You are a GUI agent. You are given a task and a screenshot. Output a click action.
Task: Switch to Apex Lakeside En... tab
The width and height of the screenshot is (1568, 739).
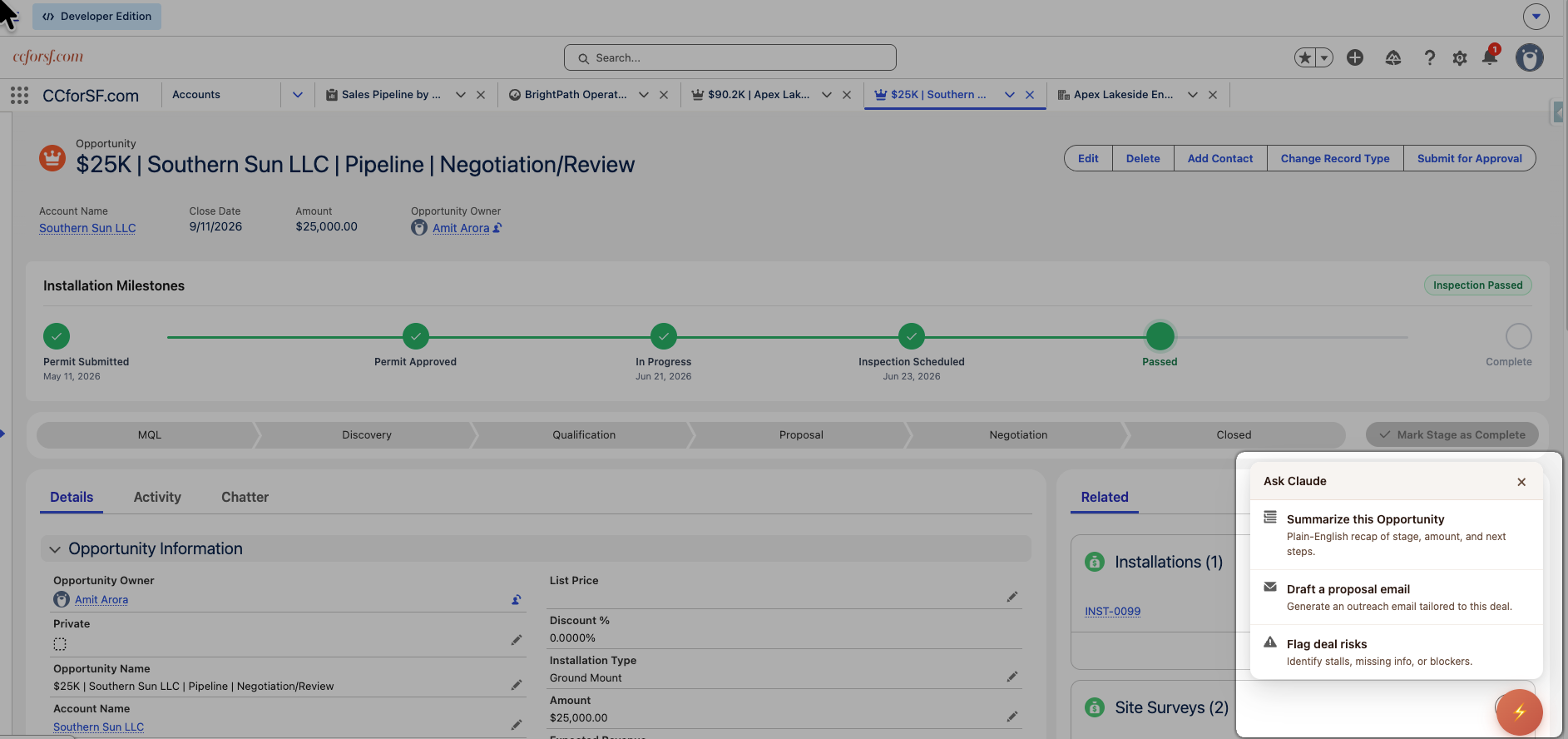pyautogui.click(x=1115, y=95)
